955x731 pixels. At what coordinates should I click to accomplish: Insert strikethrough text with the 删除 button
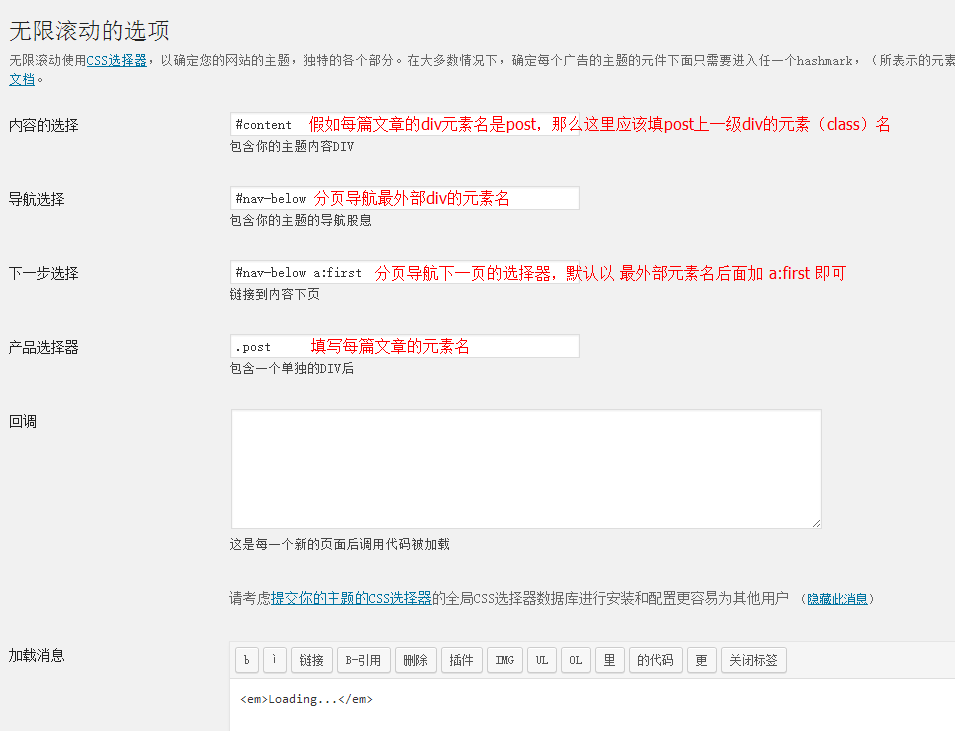click(415, 660)
